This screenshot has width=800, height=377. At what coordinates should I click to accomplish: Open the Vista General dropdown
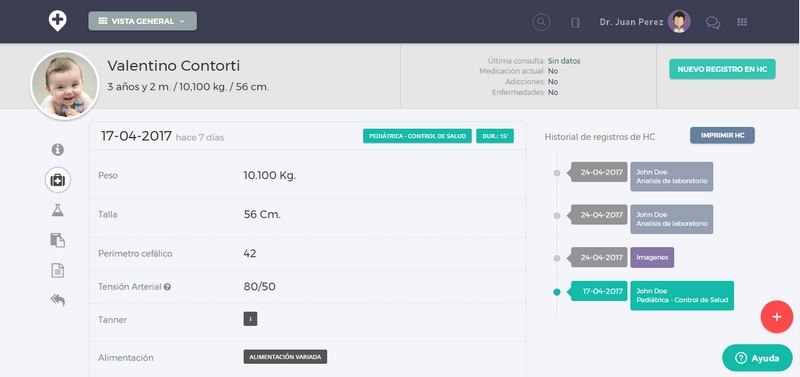142,21
